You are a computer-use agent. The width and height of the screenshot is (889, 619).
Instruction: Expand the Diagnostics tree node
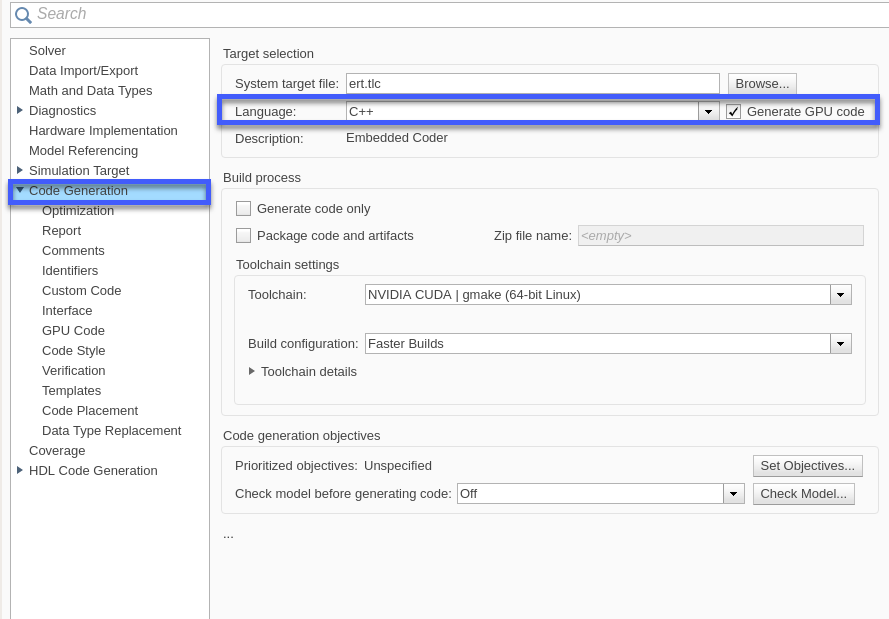20,110
